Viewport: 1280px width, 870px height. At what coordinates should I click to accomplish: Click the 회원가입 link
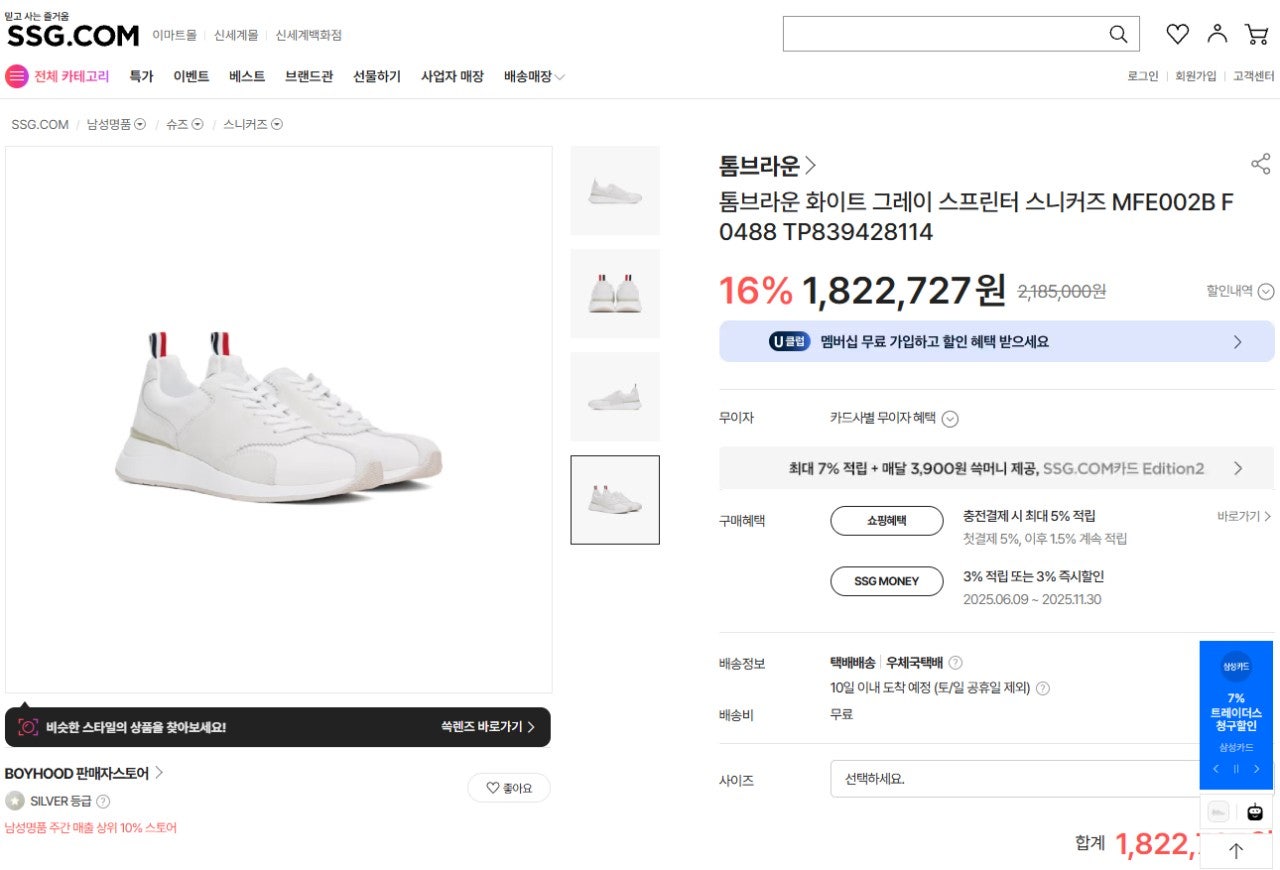(x=1195, y=76)
